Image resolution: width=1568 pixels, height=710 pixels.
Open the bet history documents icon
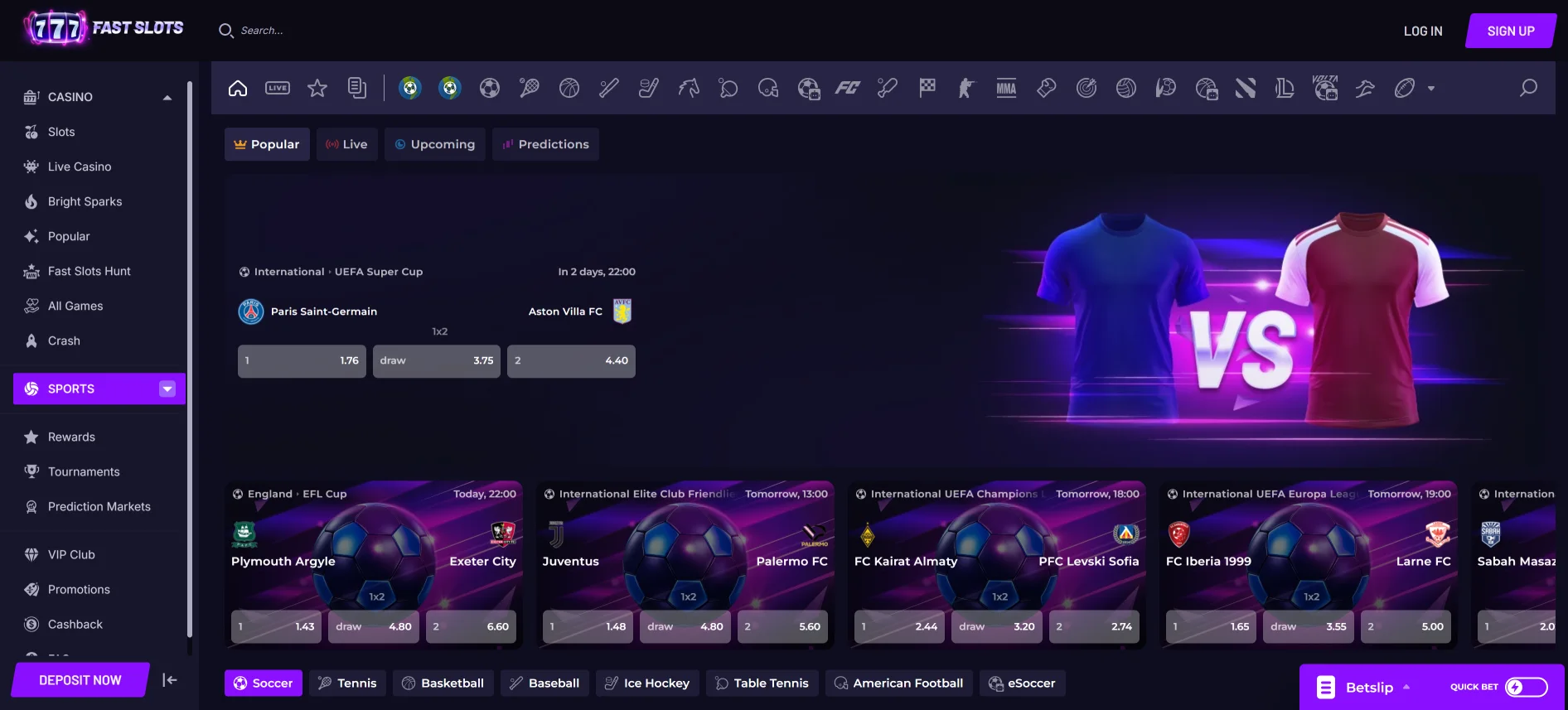coord(357,88)
